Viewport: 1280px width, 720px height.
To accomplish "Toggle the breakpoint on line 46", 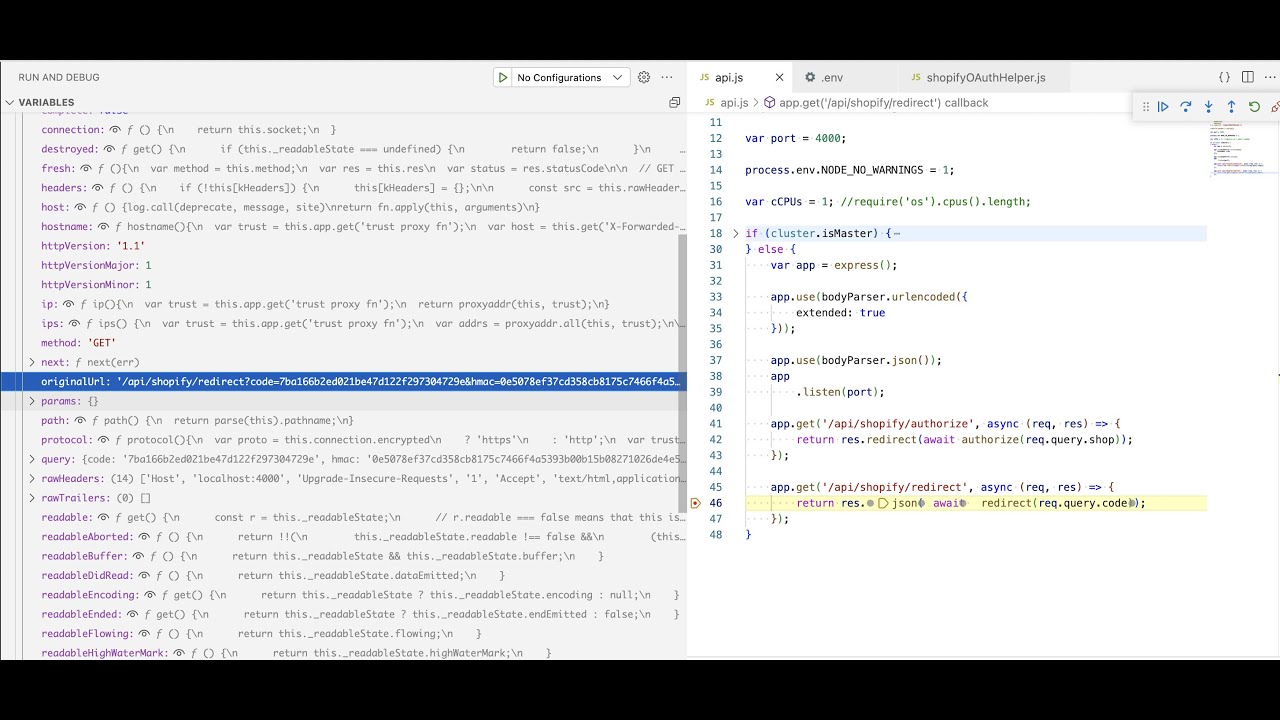I will 695,503.
